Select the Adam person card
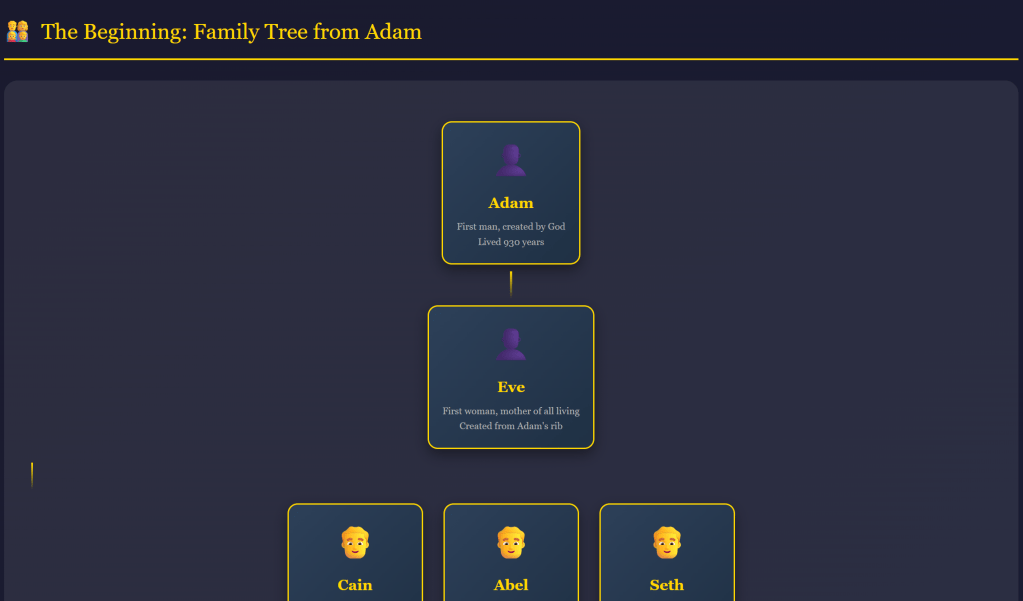Image resolution: width=1023 pixels, height=601 pixels. (x=511, y=193)
